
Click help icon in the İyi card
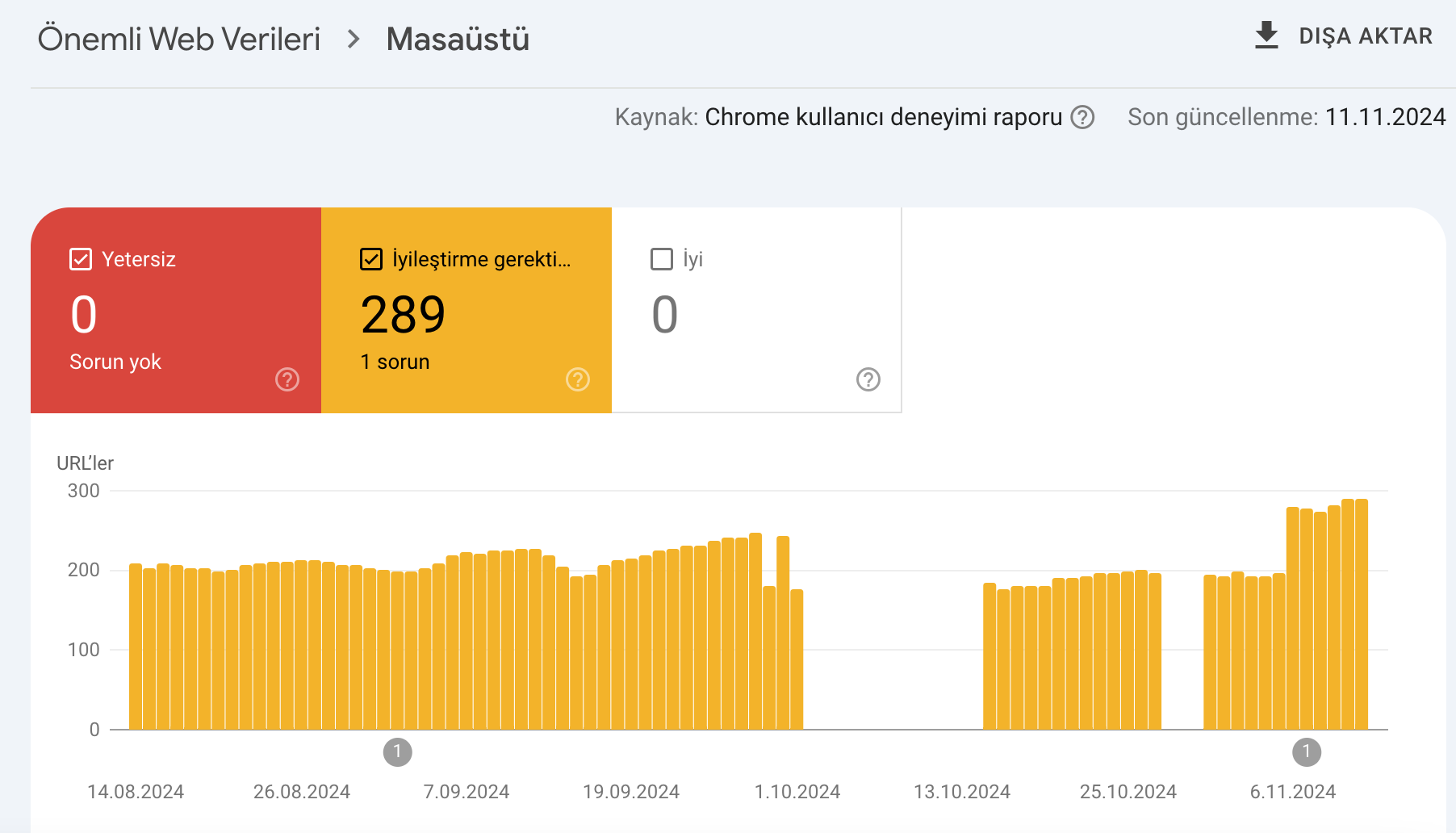[x=868, y=379]
